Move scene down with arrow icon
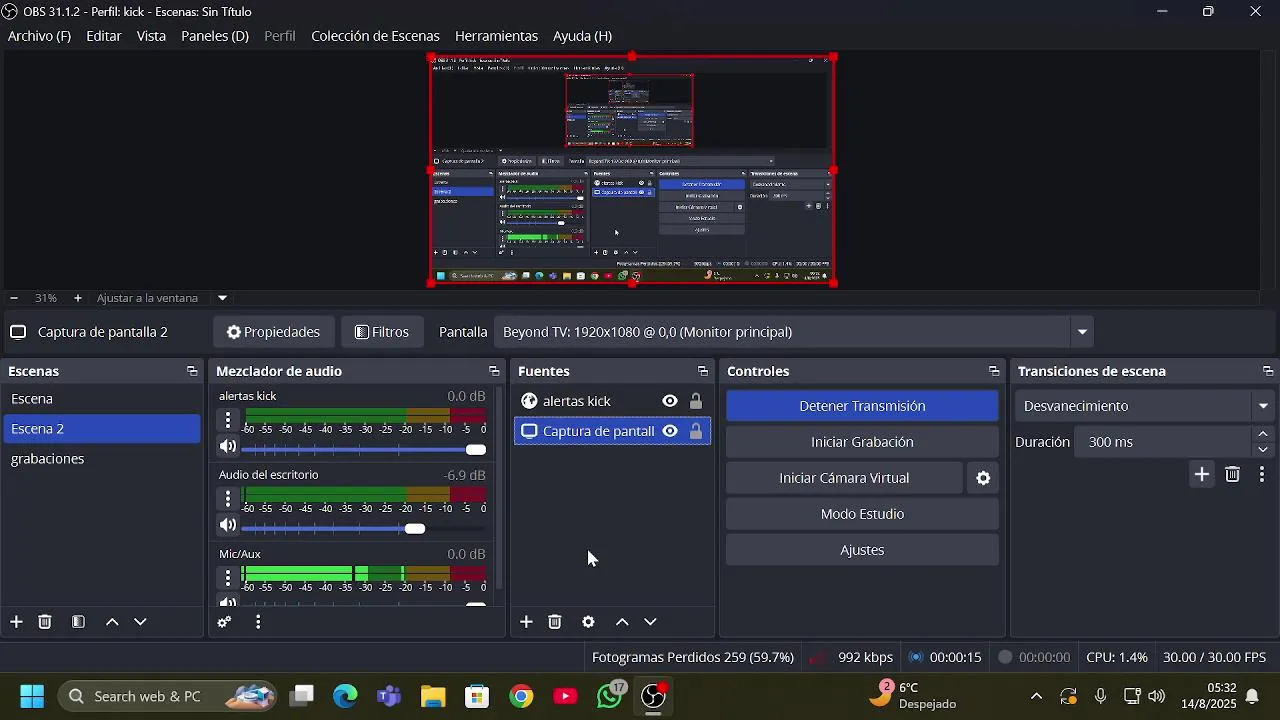The width and height of the screenshot is (1280, 720). pos(140,622)
